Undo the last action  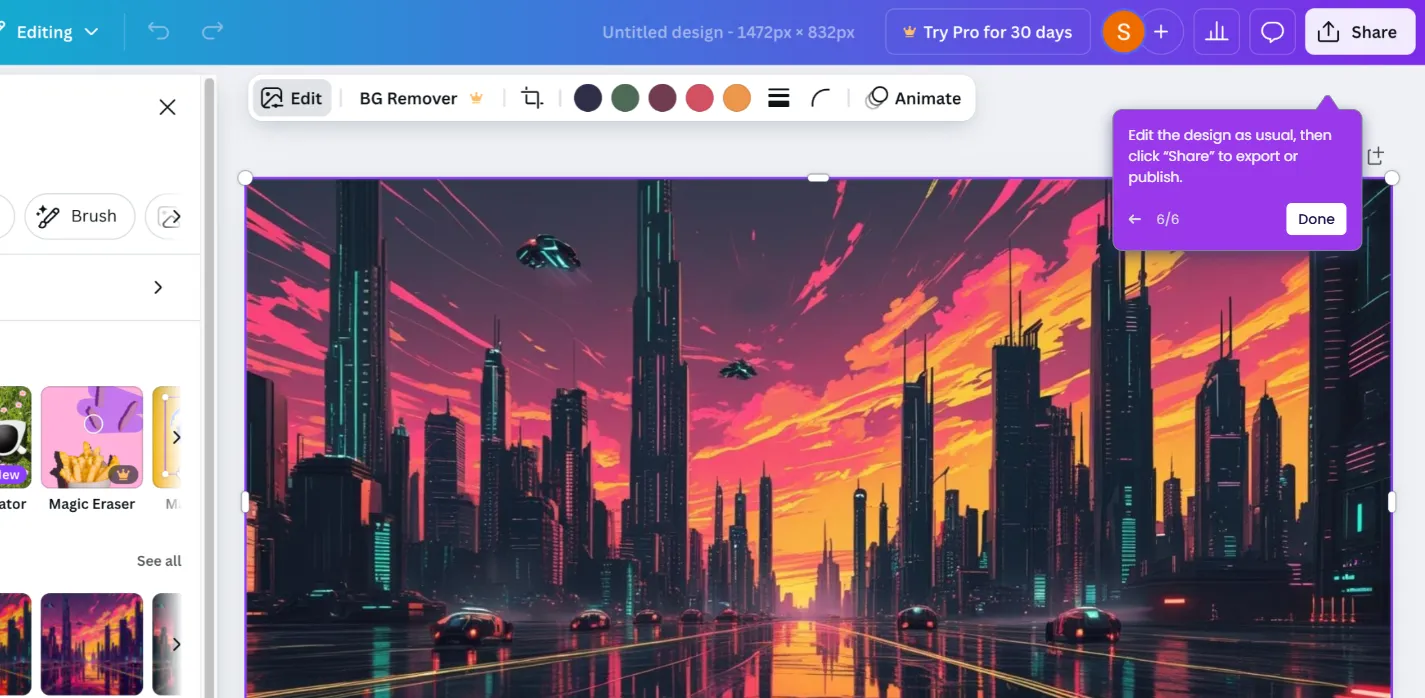point(158,32)
